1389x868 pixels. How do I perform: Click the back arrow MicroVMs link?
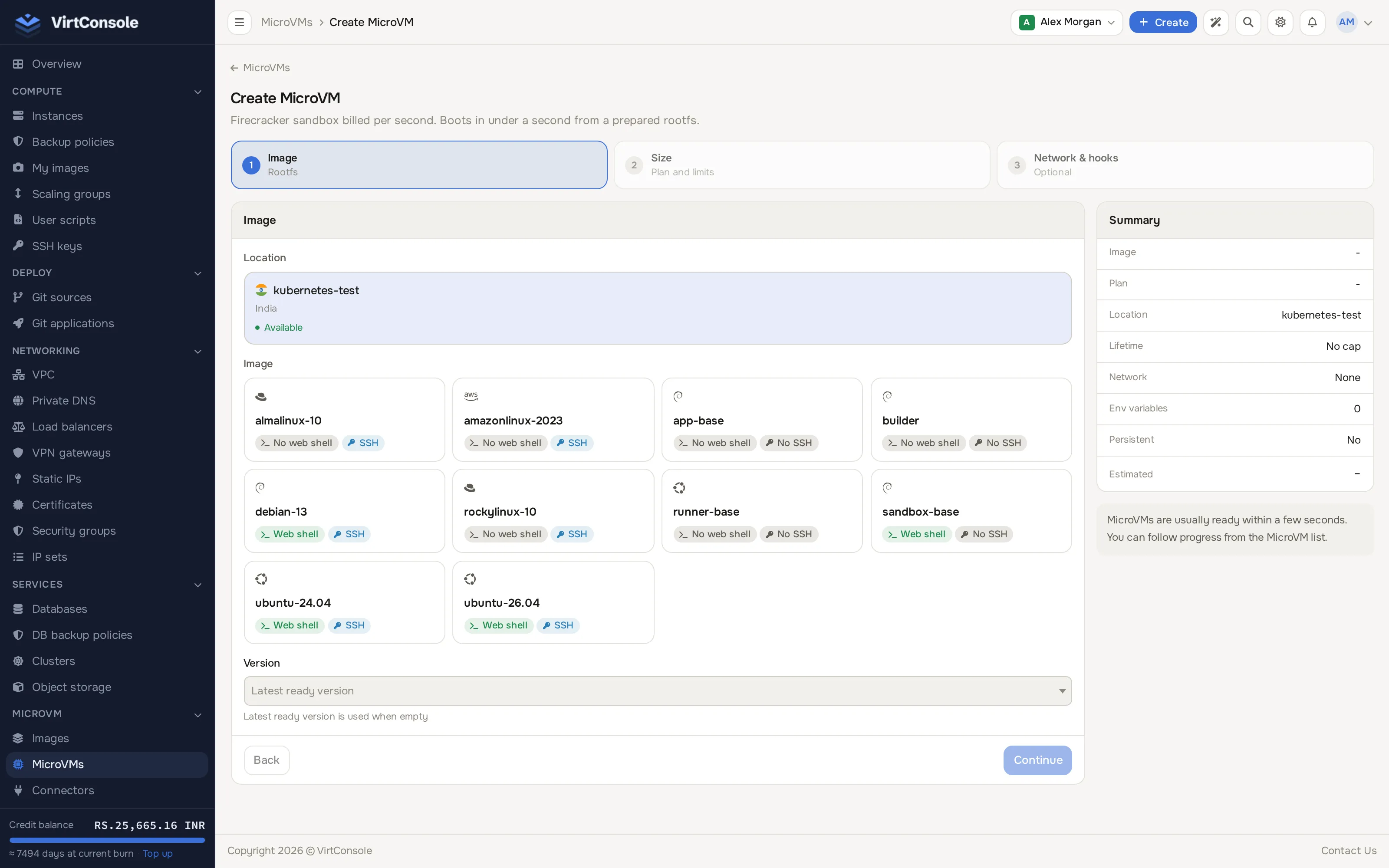pyautogui.click(x=260, y=68)
